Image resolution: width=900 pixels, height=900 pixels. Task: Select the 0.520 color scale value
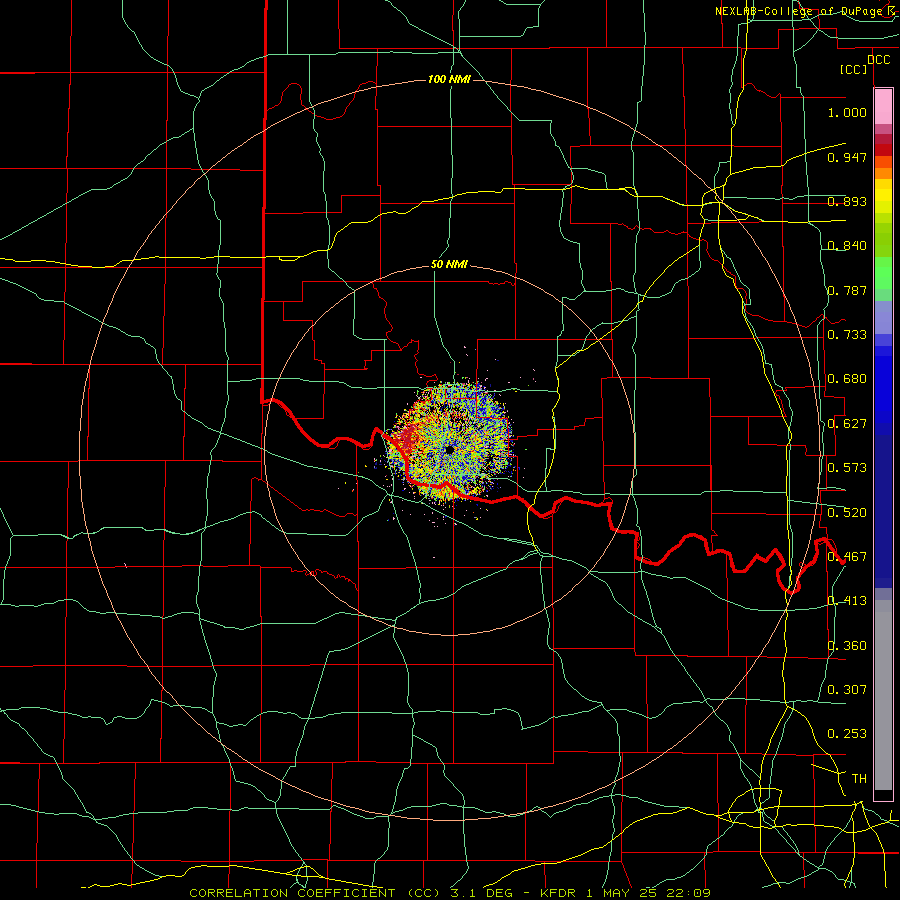[x=847, y=513]
